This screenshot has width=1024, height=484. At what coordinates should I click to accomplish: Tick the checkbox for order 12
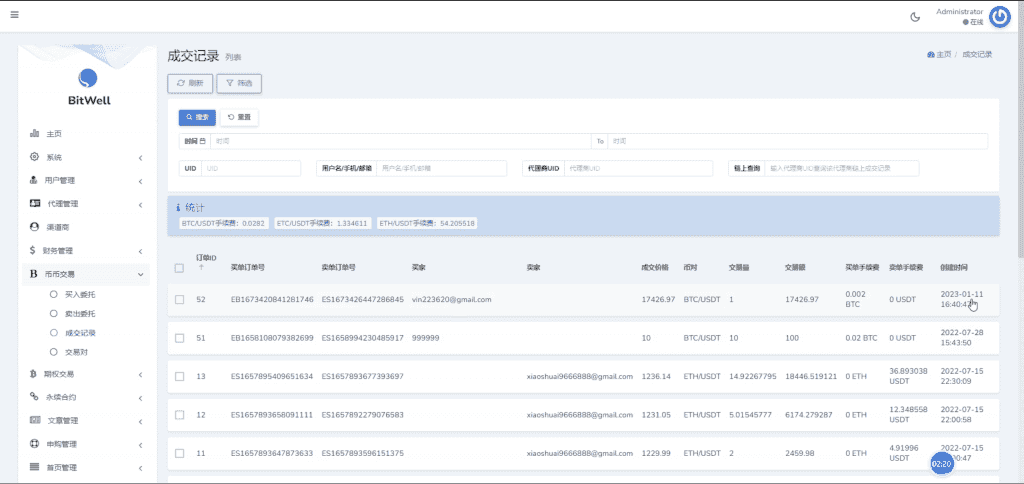click(180, 415)
